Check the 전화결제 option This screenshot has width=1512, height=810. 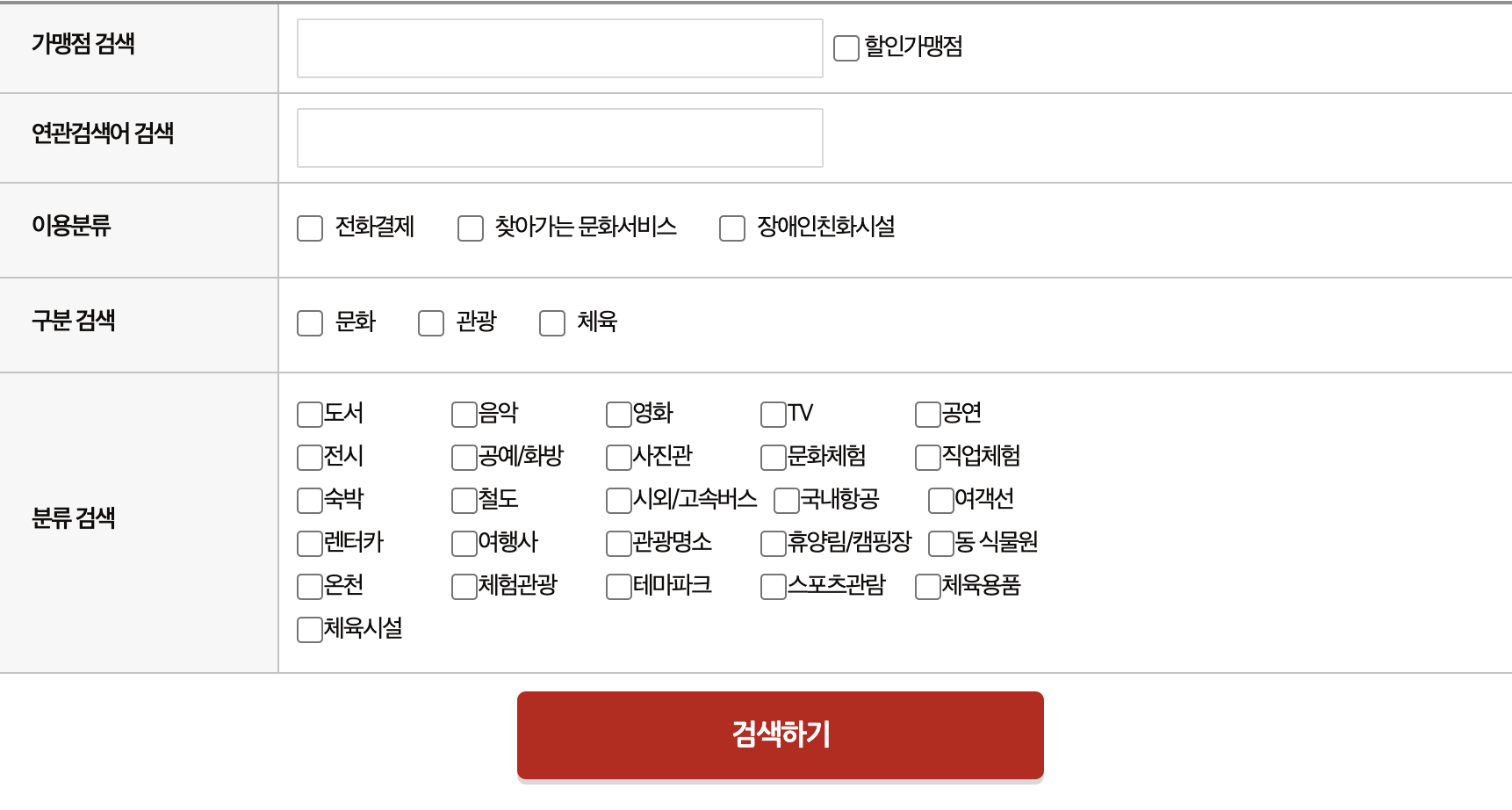309,228
